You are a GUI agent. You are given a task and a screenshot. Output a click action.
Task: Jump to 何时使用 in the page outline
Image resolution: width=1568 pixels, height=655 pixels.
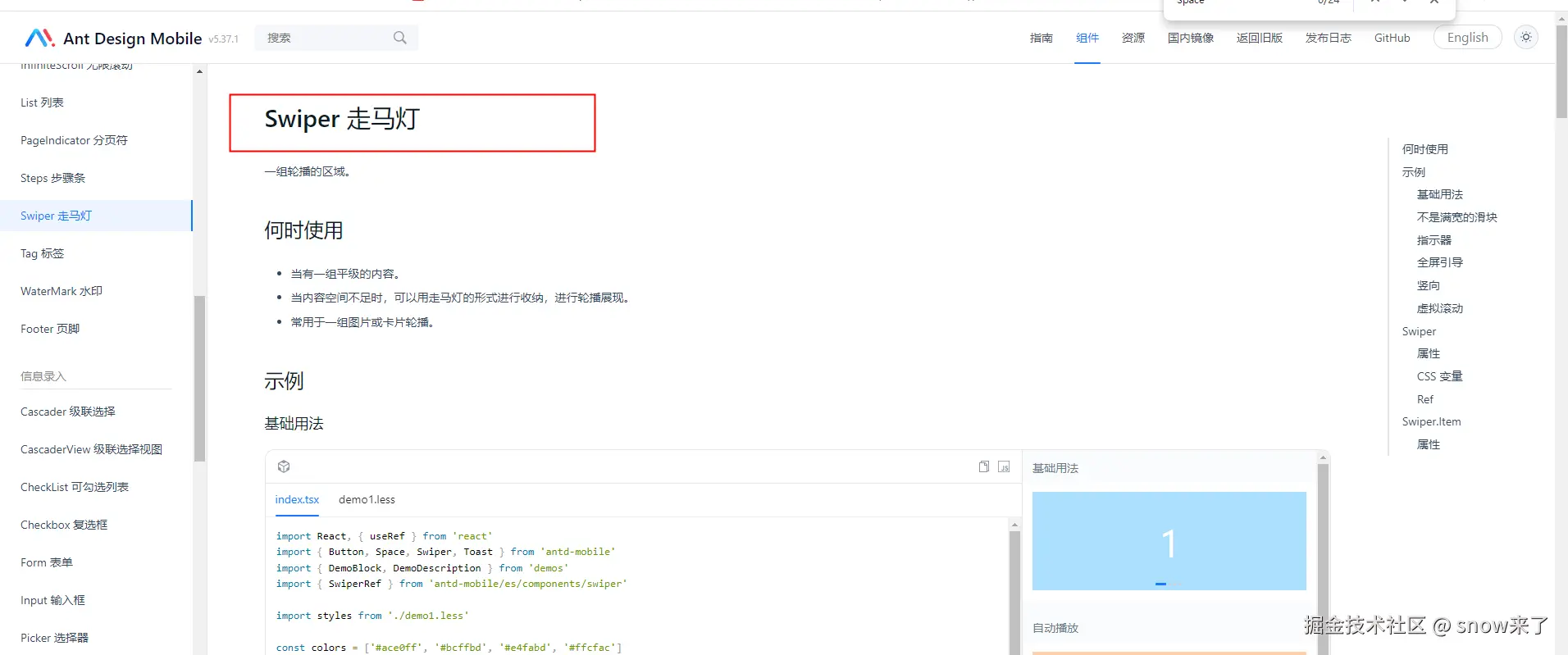pyautogui.click(x=1425, y=149)
